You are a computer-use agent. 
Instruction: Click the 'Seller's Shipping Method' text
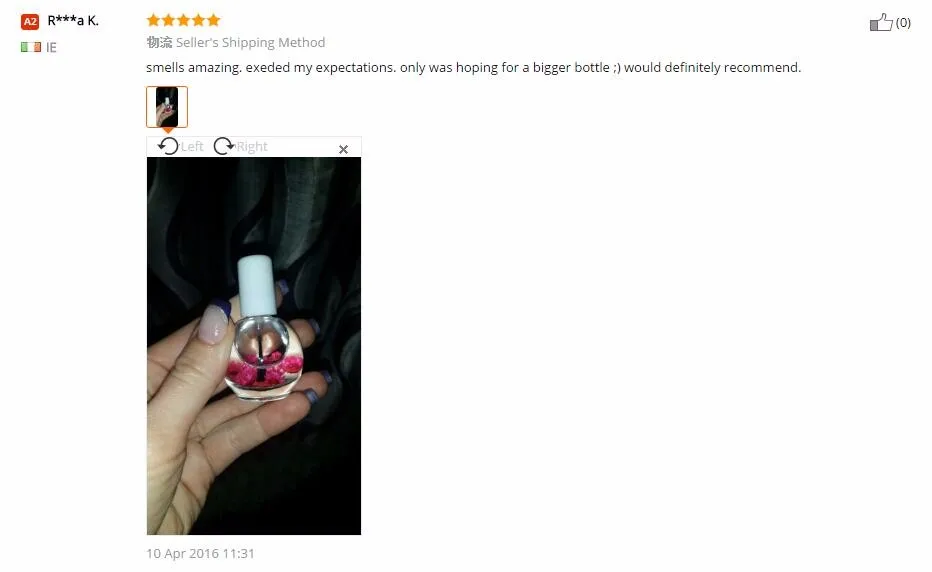(250, 42)
